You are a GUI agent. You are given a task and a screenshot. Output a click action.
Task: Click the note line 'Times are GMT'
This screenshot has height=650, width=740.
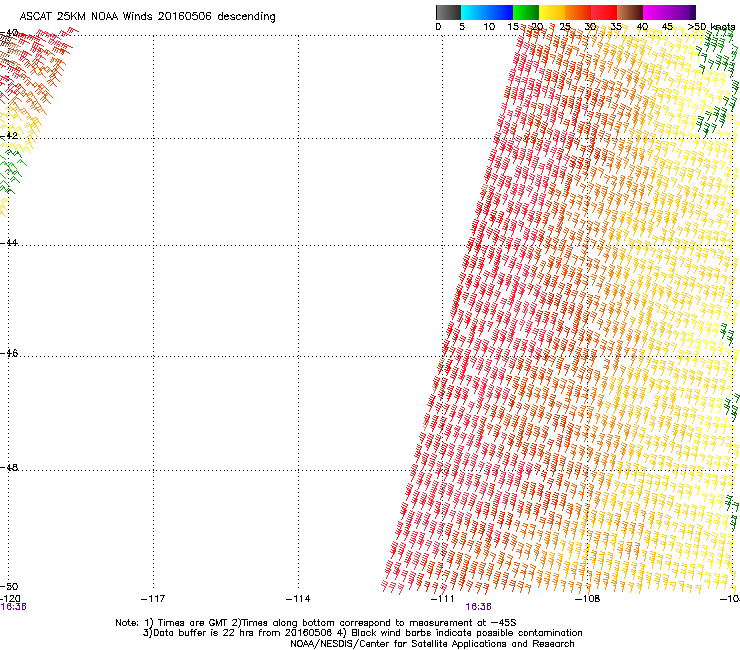pos(193,623)
